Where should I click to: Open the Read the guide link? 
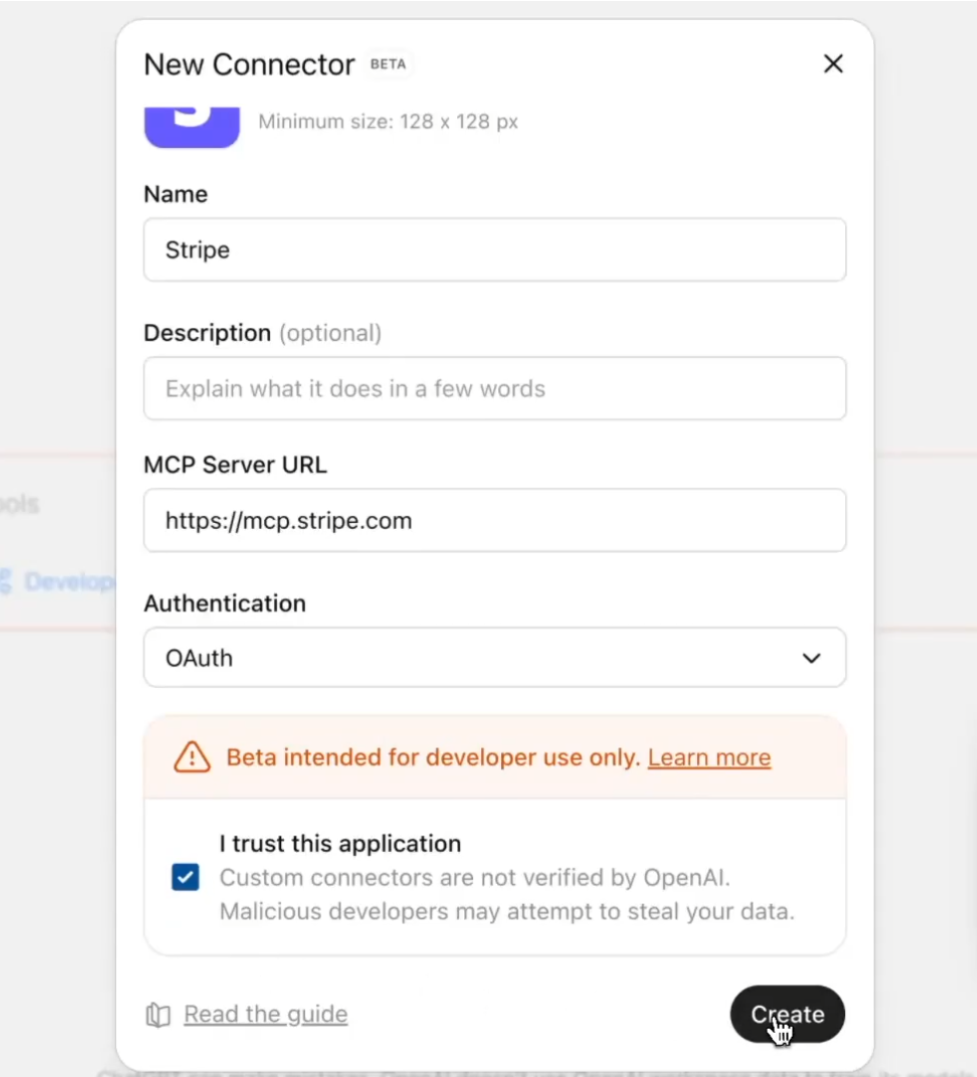click(x=265, y=1014)
